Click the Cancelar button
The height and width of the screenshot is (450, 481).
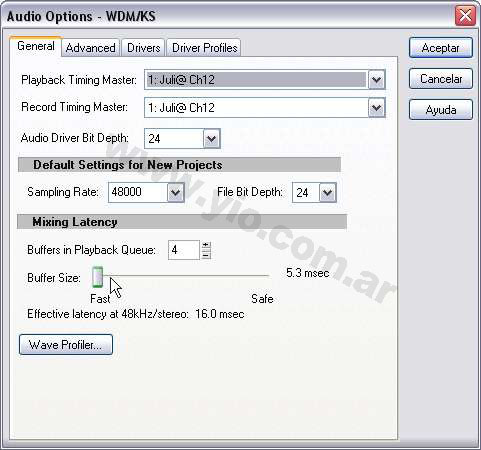coord(441,79)
